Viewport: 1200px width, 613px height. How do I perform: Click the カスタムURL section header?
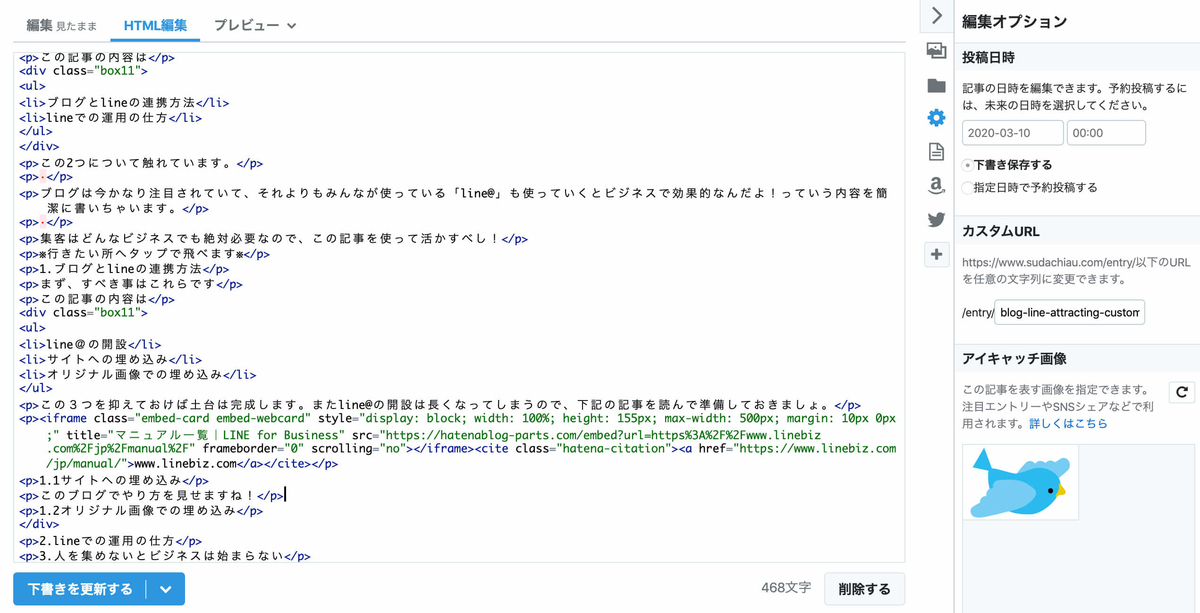1000,231
